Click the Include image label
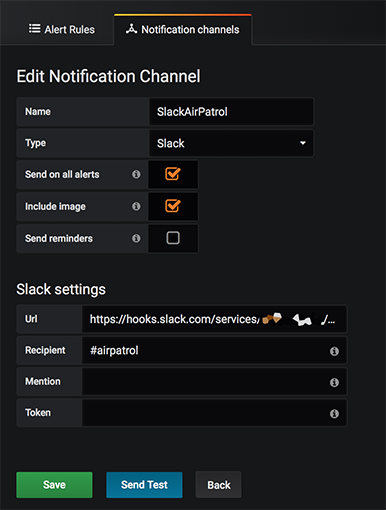 (55, 207)
